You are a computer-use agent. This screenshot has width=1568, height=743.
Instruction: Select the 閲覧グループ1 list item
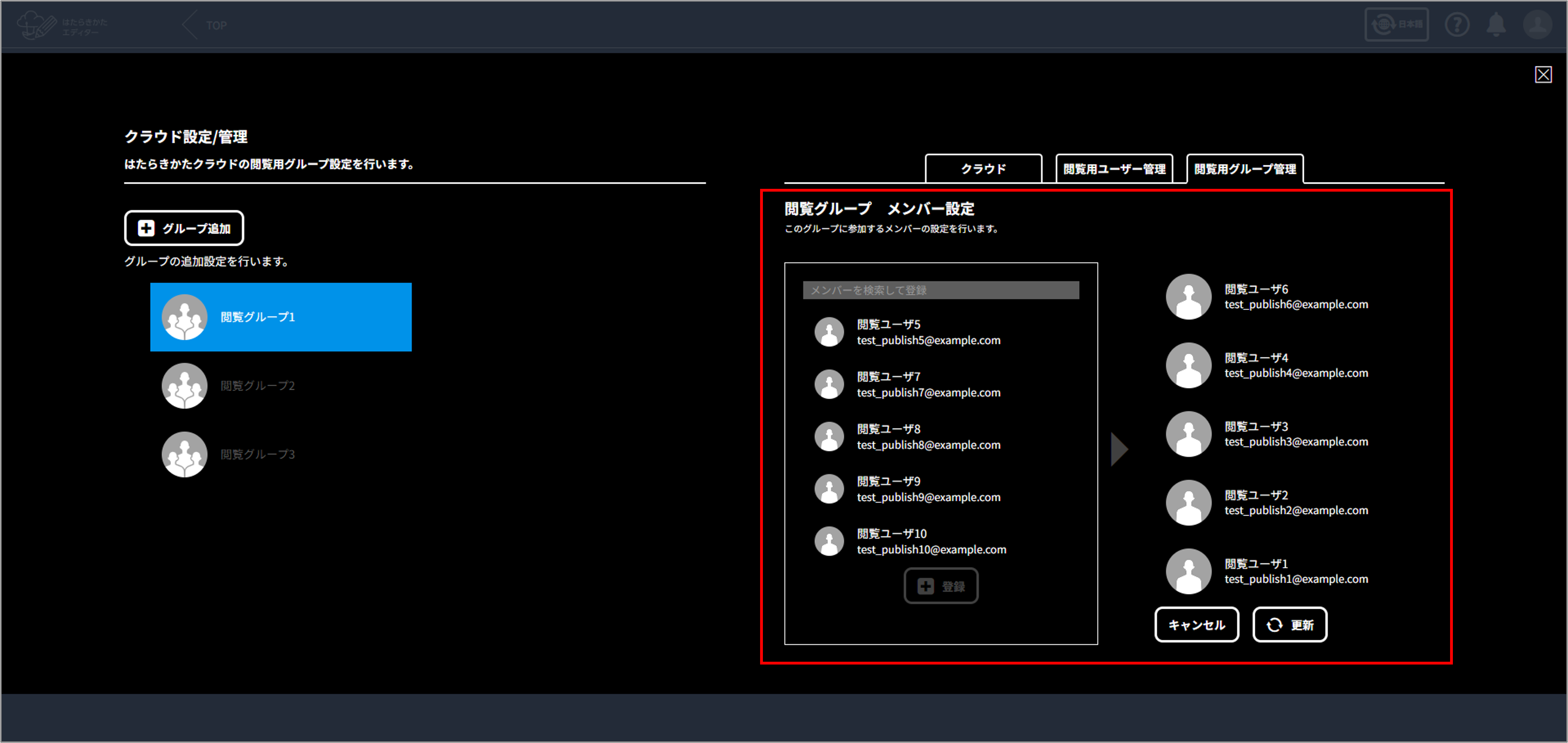point(280,317)
